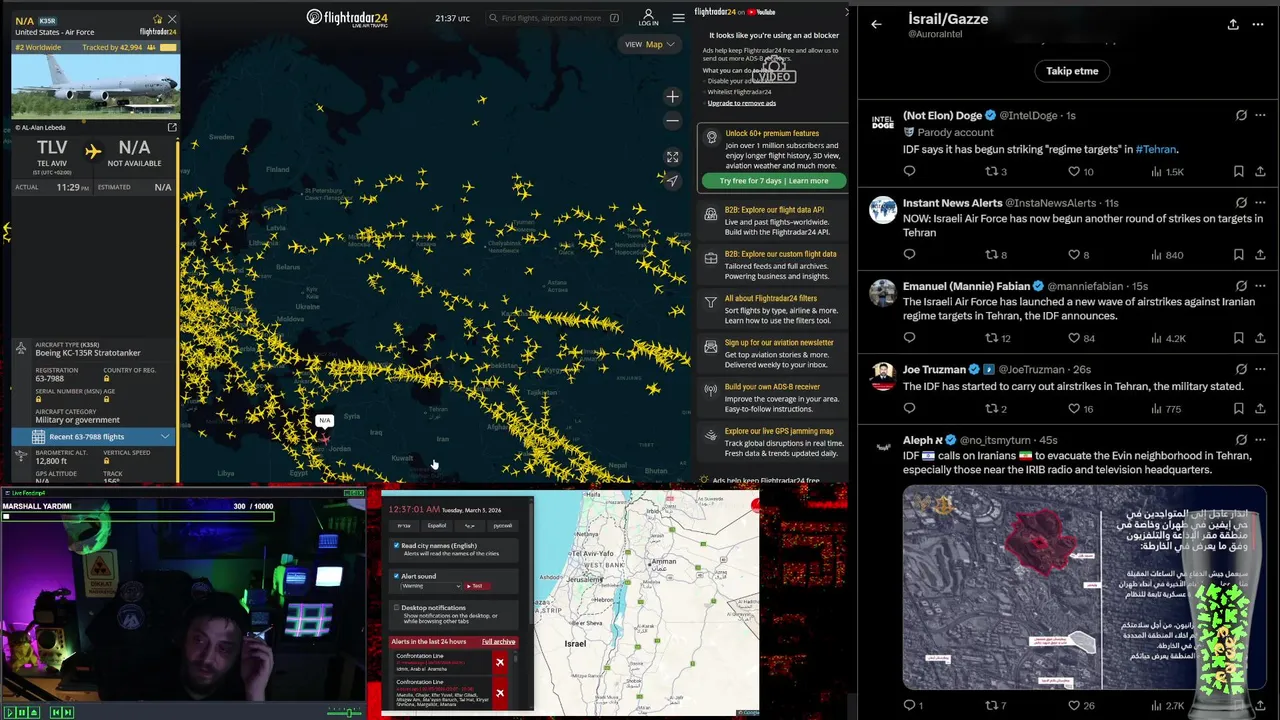1280x720 pixels.
Task: Click the Marshall Yardımı progress bar
Action: pyautogui.click(x=138, y=516)
